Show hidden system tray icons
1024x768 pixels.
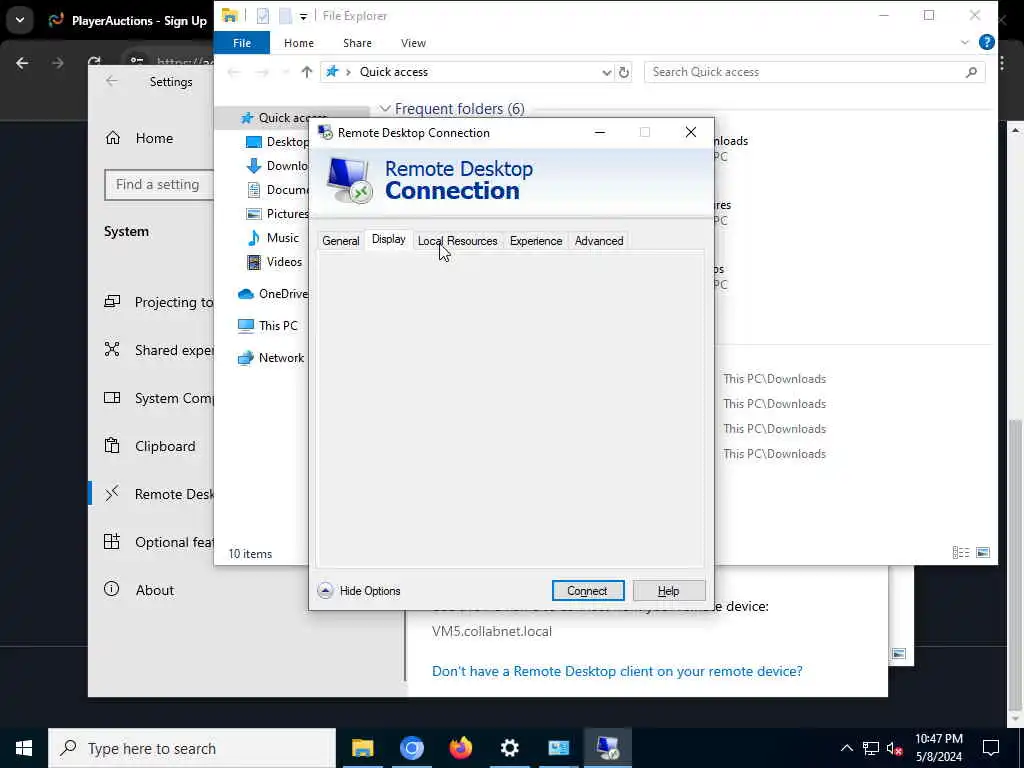[x=846, y=748]
